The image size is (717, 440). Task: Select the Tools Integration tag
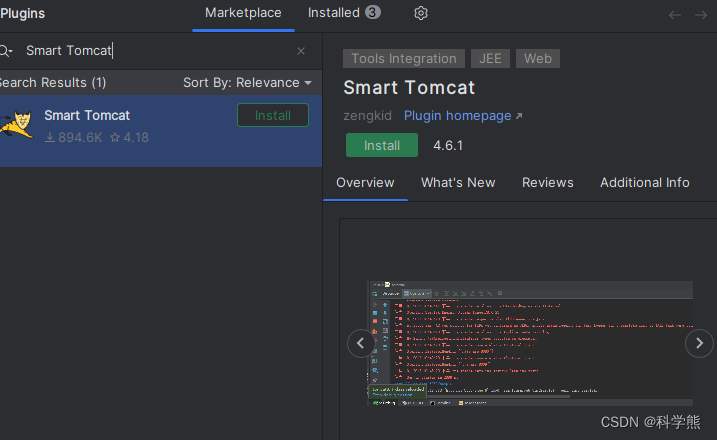pyautogui.click(x=404, y=59)
